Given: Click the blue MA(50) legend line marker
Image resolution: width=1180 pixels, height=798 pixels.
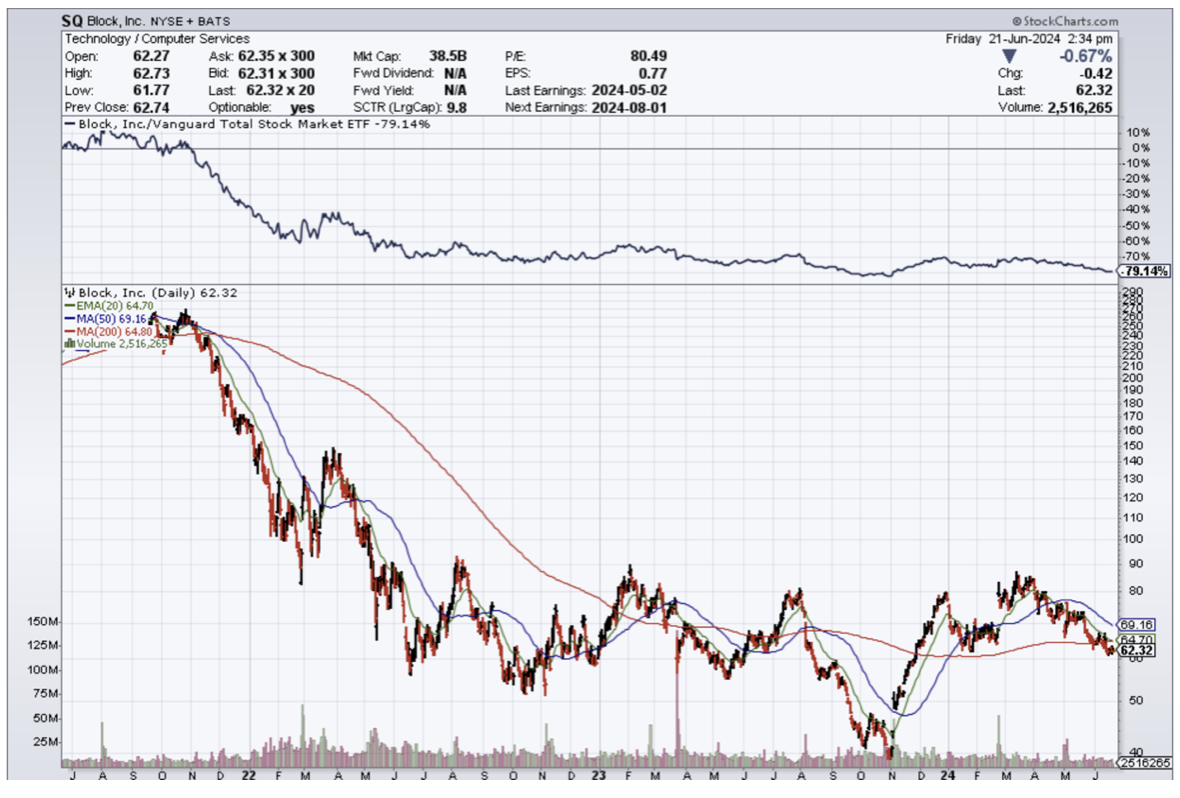Looking at the screenshot, I should tap(67, 318).
